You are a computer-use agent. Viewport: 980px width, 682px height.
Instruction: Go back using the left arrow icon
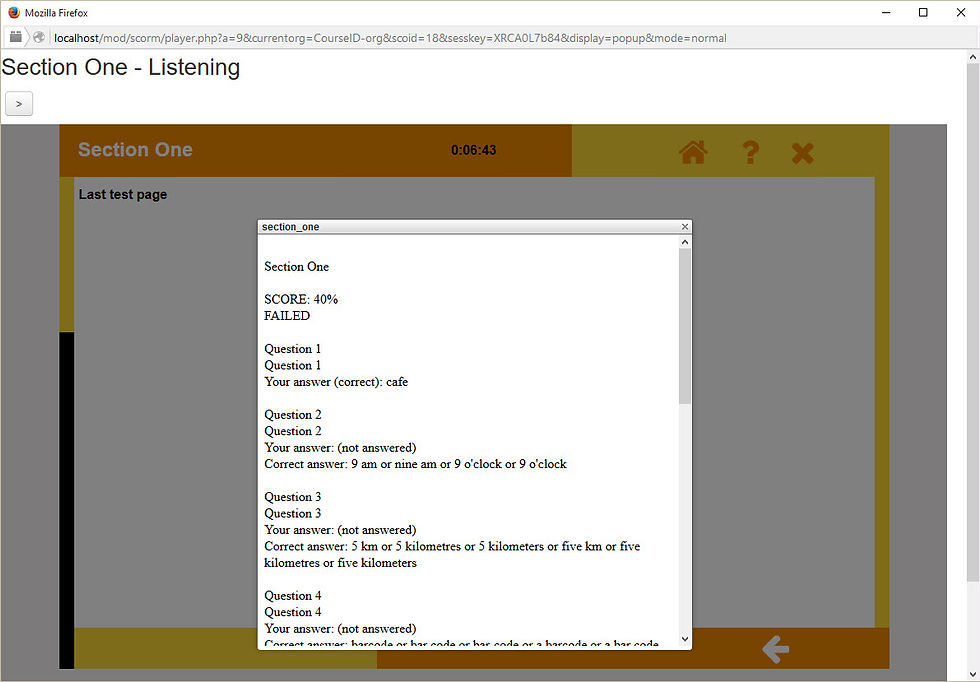pyautogui.click(x=776, y=649)
